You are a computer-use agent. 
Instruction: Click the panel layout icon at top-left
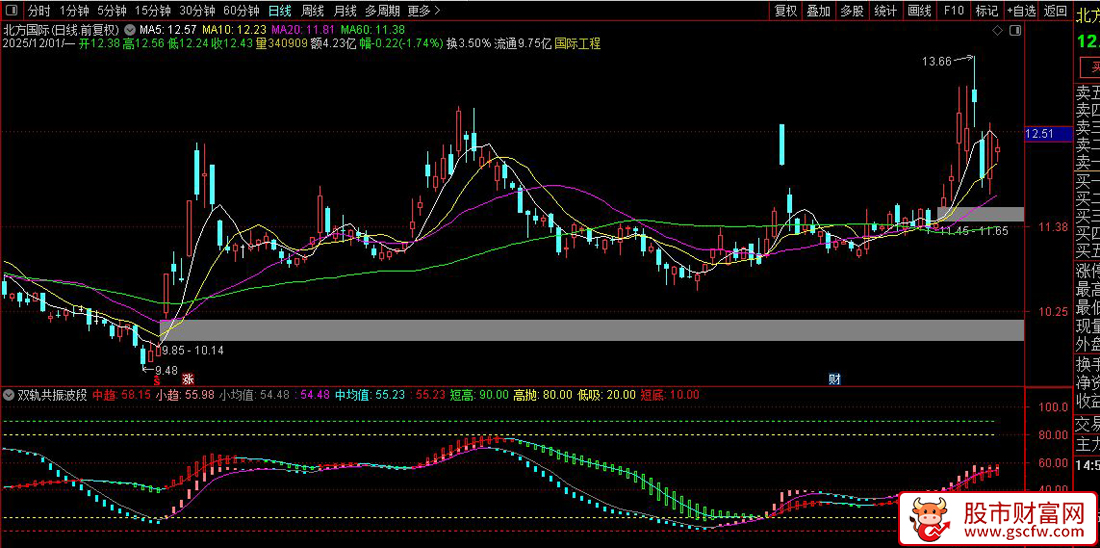click(10, 11)
